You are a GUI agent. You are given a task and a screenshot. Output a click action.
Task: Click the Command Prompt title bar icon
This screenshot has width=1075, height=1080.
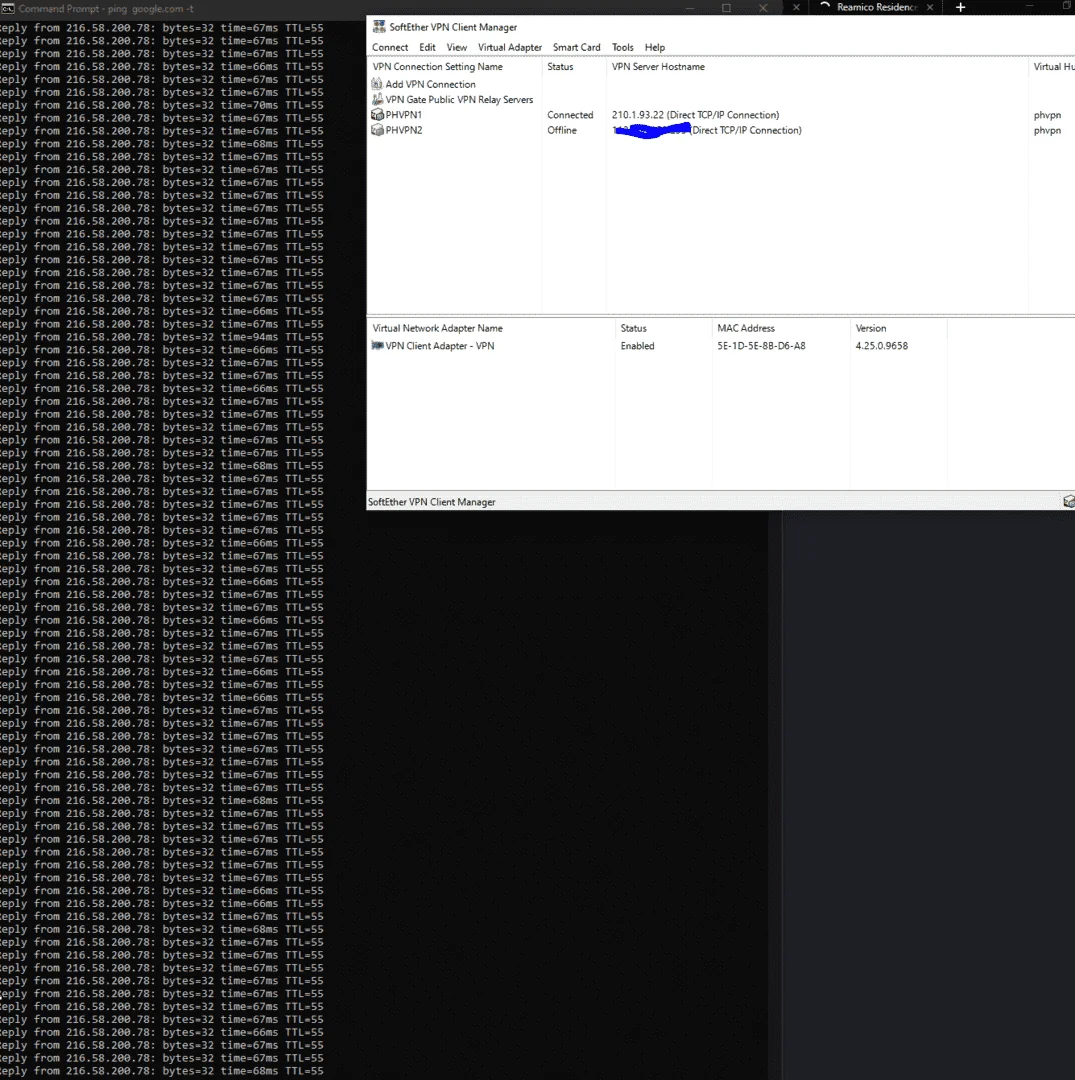tap(8, 9)
